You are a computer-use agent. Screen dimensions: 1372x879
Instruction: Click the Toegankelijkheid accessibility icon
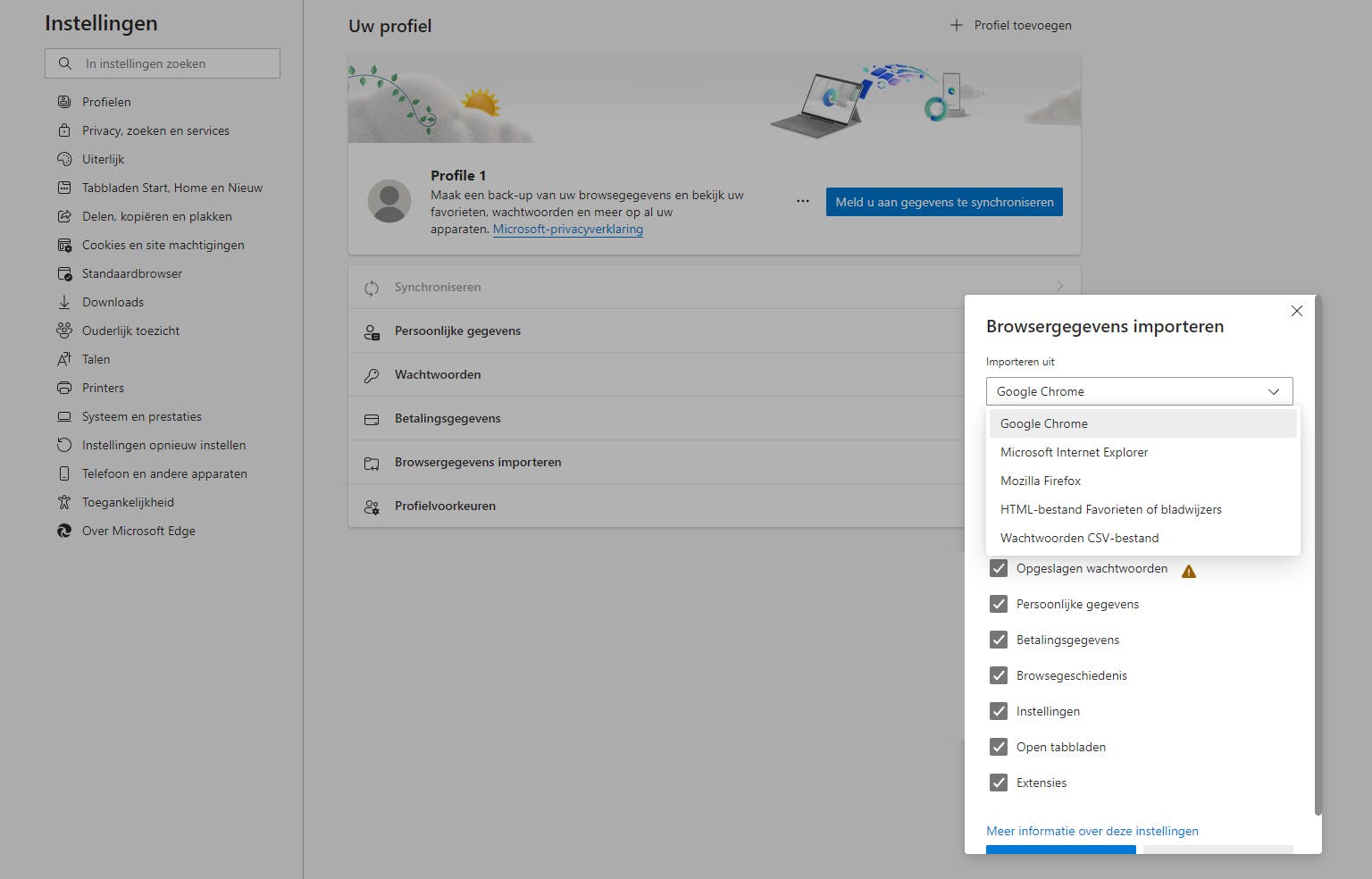[64, 502]
